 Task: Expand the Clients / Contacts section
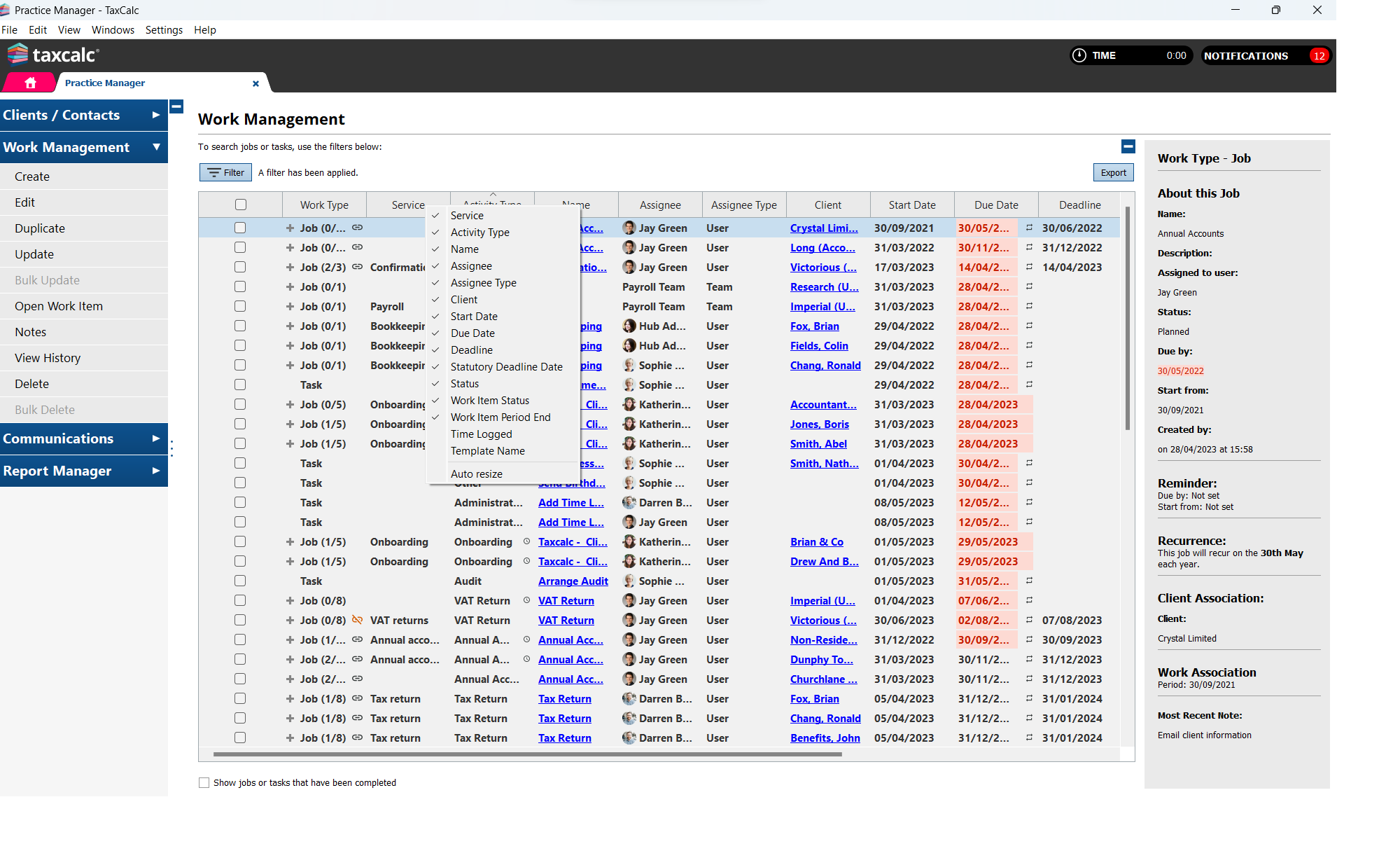point(84,115)
